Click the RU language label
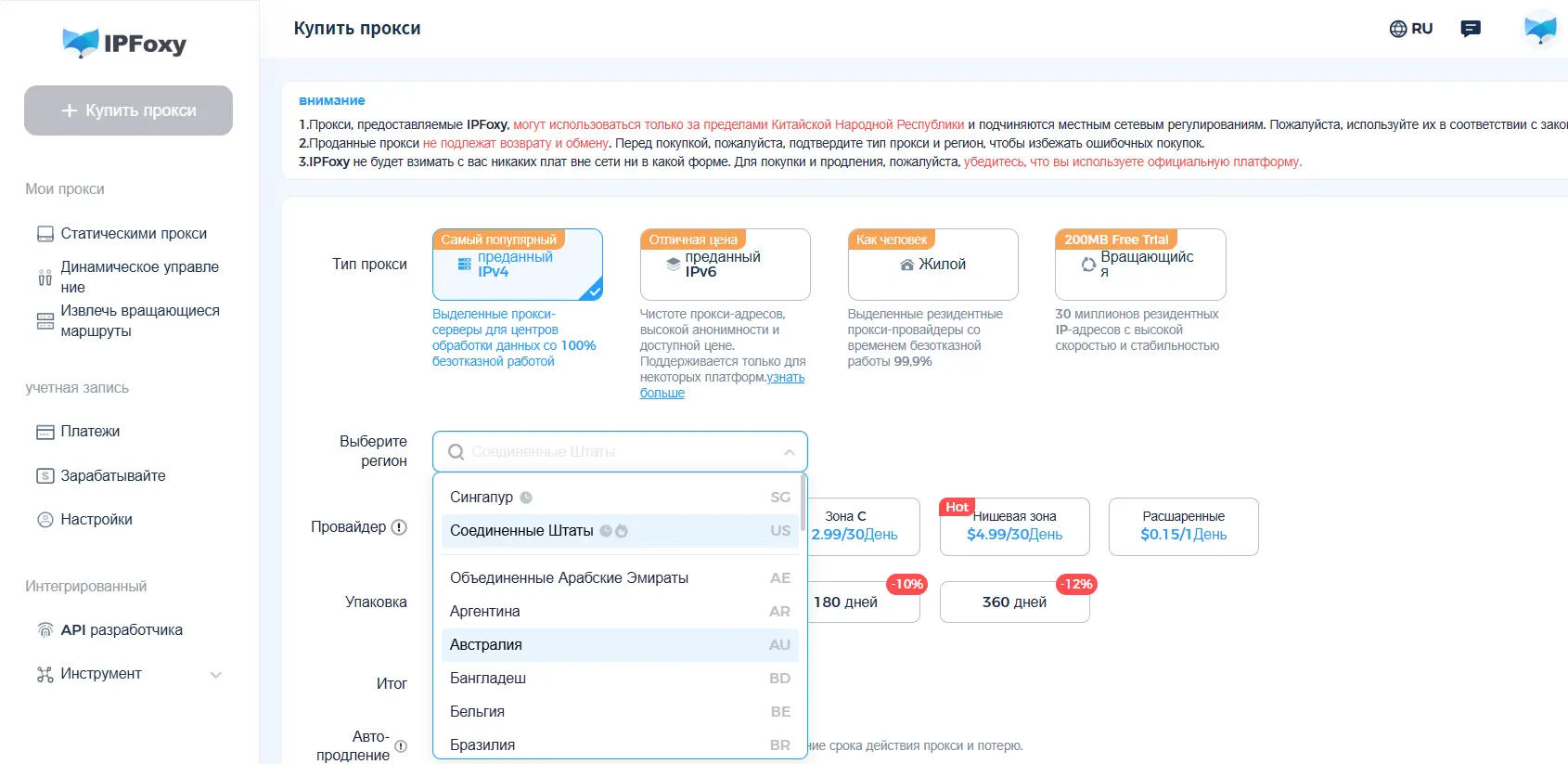Image resolution: width=1568 pixels, height=764 pixels. 1421,29
